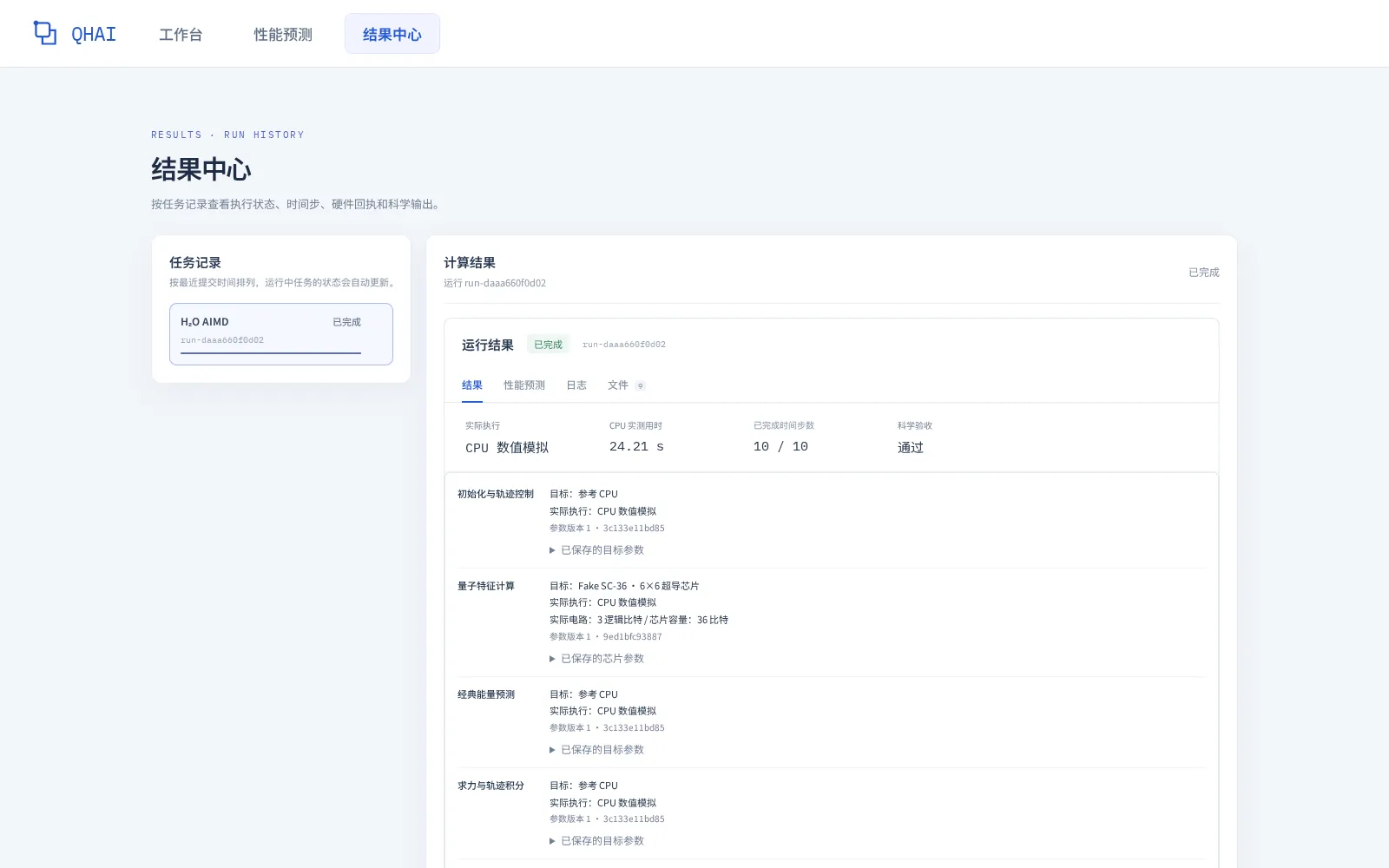Click 运行 run-daaa660f0d02 subtitle under 计算结果
The height and width of the screenshot is (868, 1389).
point(495,283)
